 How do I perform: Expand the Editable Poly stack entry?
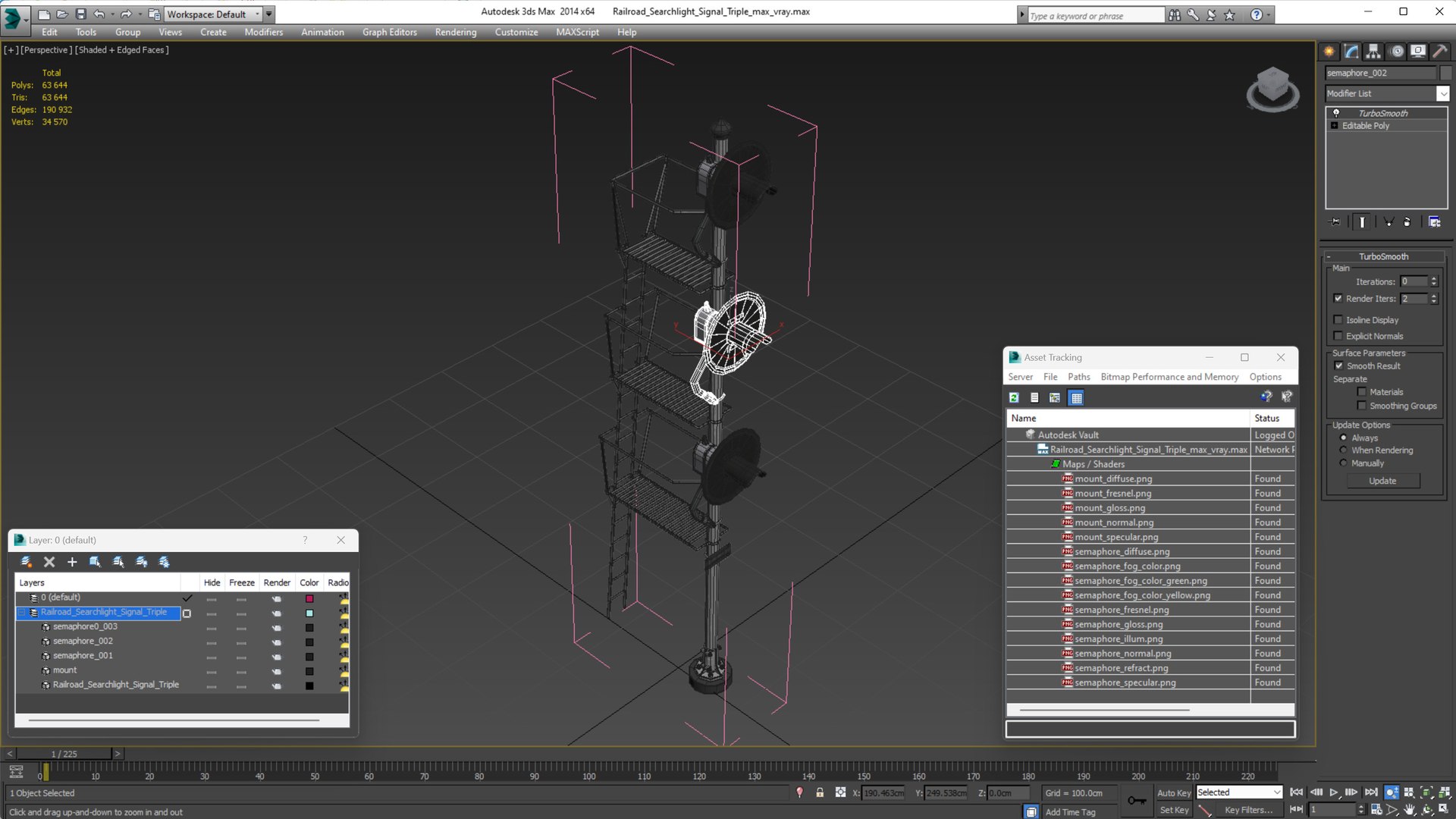click(1335, 126)
